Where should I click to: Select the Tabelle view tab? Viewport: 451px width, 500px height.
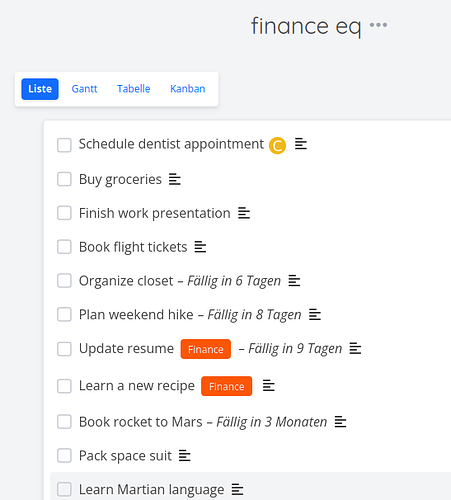click(134, 89)
